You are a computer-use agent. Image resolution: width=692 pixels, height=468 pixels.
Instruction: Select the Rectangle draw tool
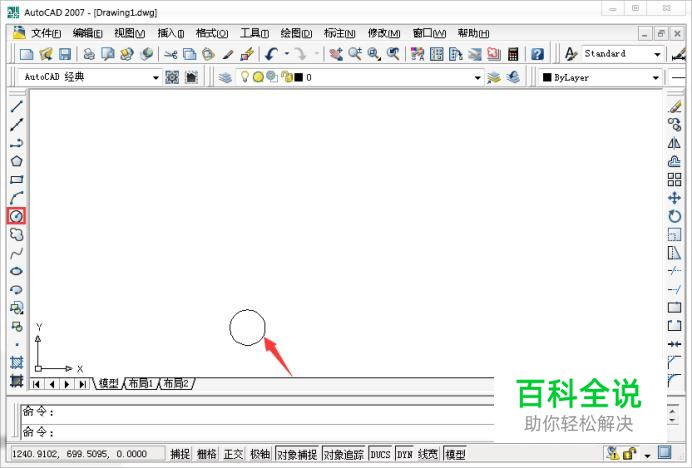16,180
